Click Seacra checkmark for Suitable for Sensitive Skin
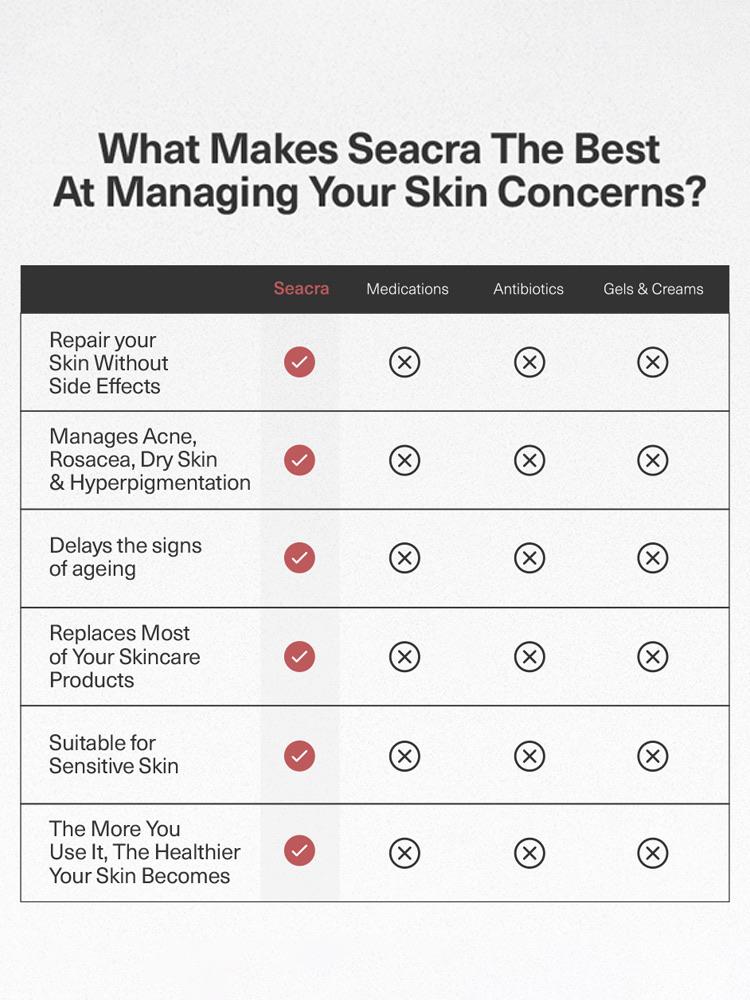The image size is (750, 1000). [x=299, y=755]
